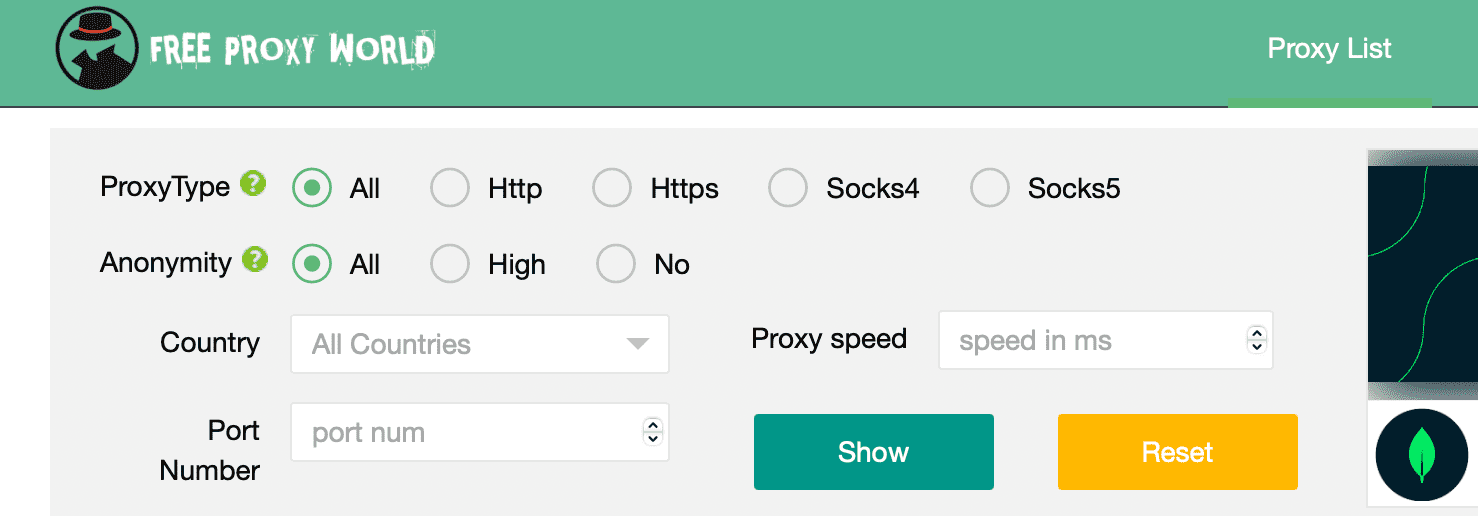Click the Free Proxy World hat logo
Viewport: 1478px width, 516px height.
click(96, 49)
